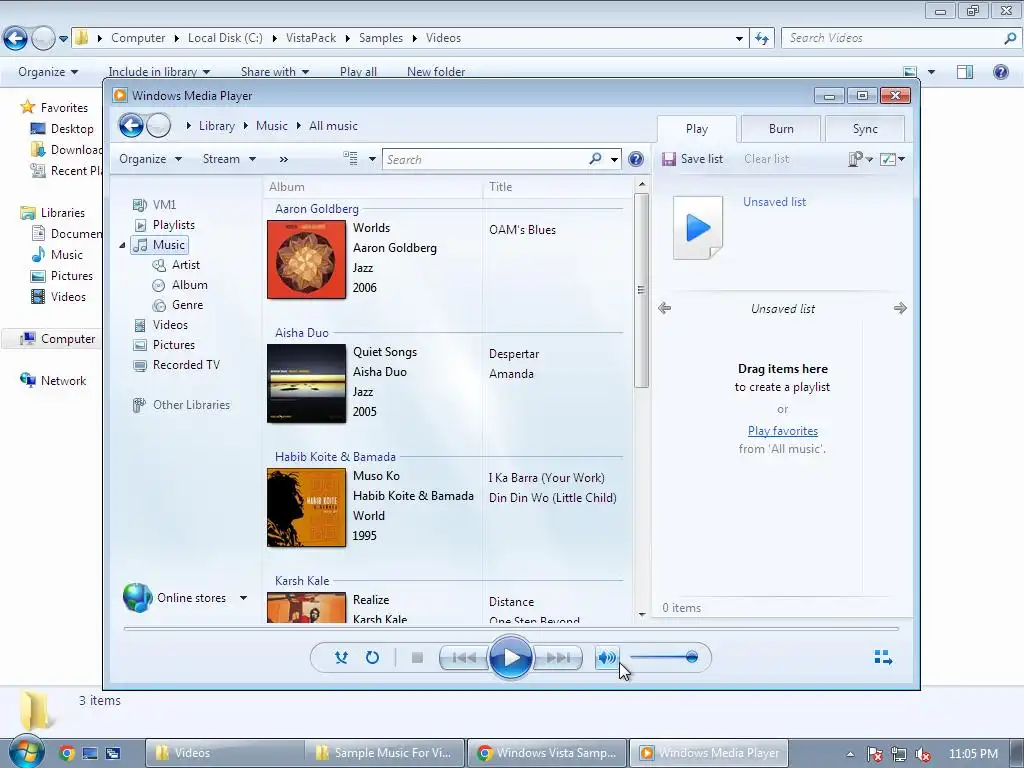Screen dimensions: 1024x768
Task: Switch to the Sync tab
Action: [865, 129]
